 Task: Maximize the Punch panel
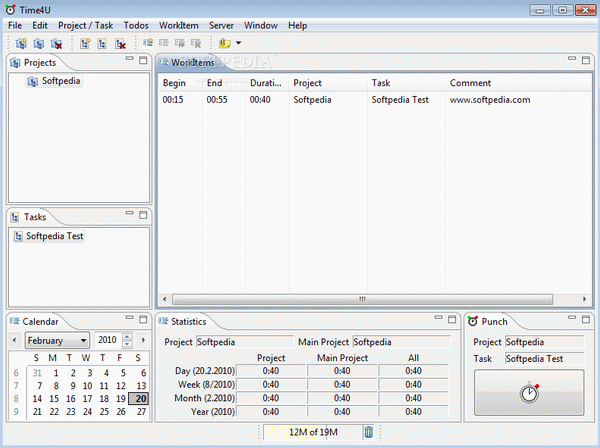coord(586,319)
